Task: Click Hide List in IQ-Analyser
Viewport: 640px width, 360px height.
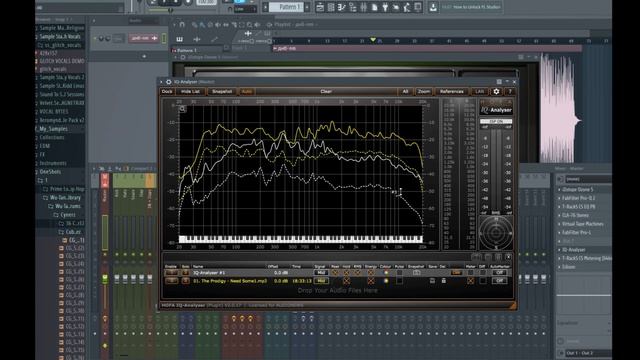Action: pos(190,91)
